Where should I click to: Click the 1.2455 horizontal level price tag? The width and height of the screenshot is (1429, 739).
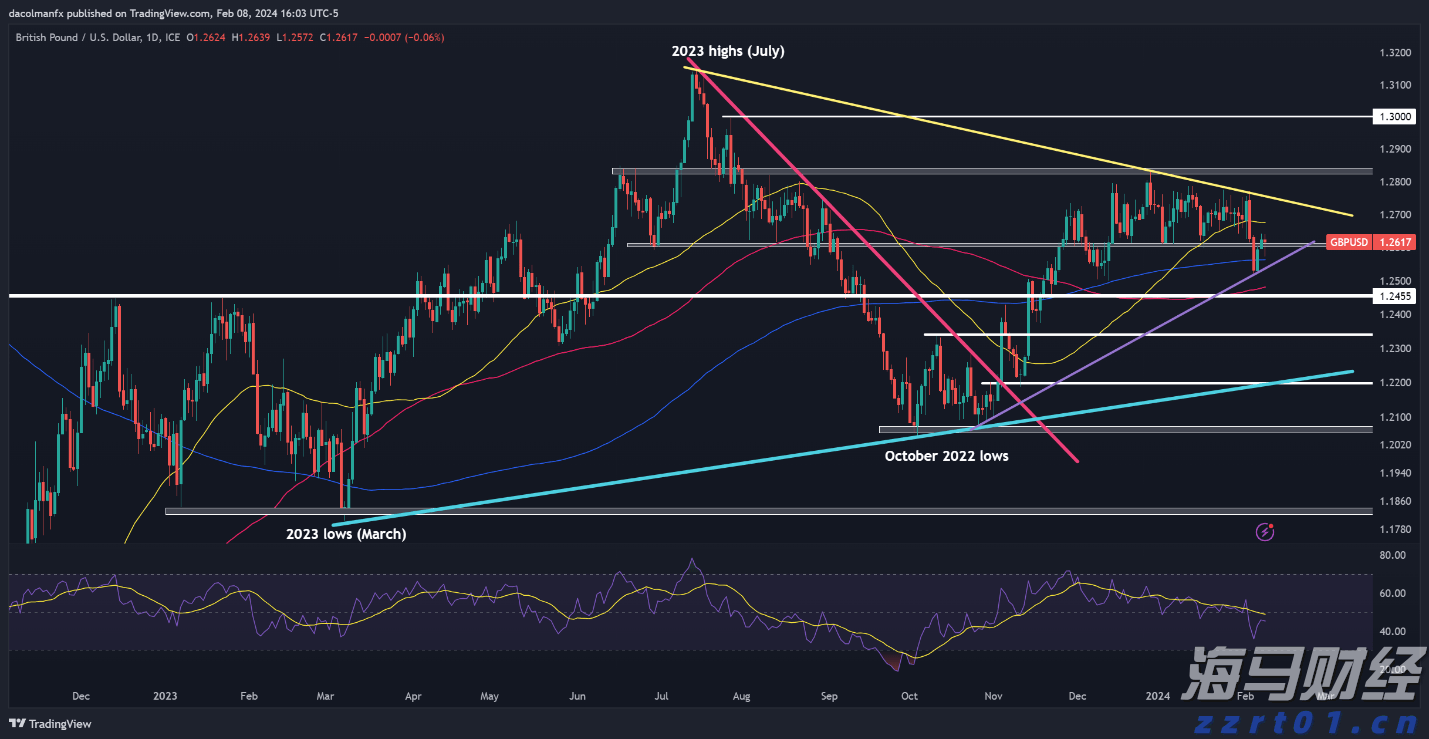1394,296
